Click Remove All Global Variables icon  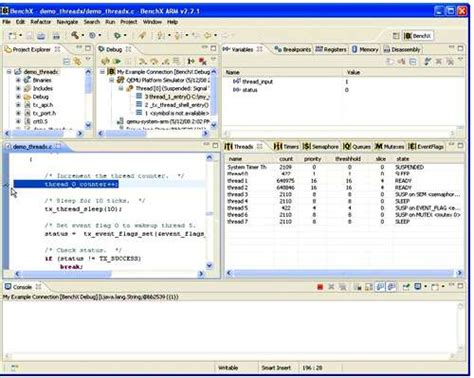coord(450,61)
